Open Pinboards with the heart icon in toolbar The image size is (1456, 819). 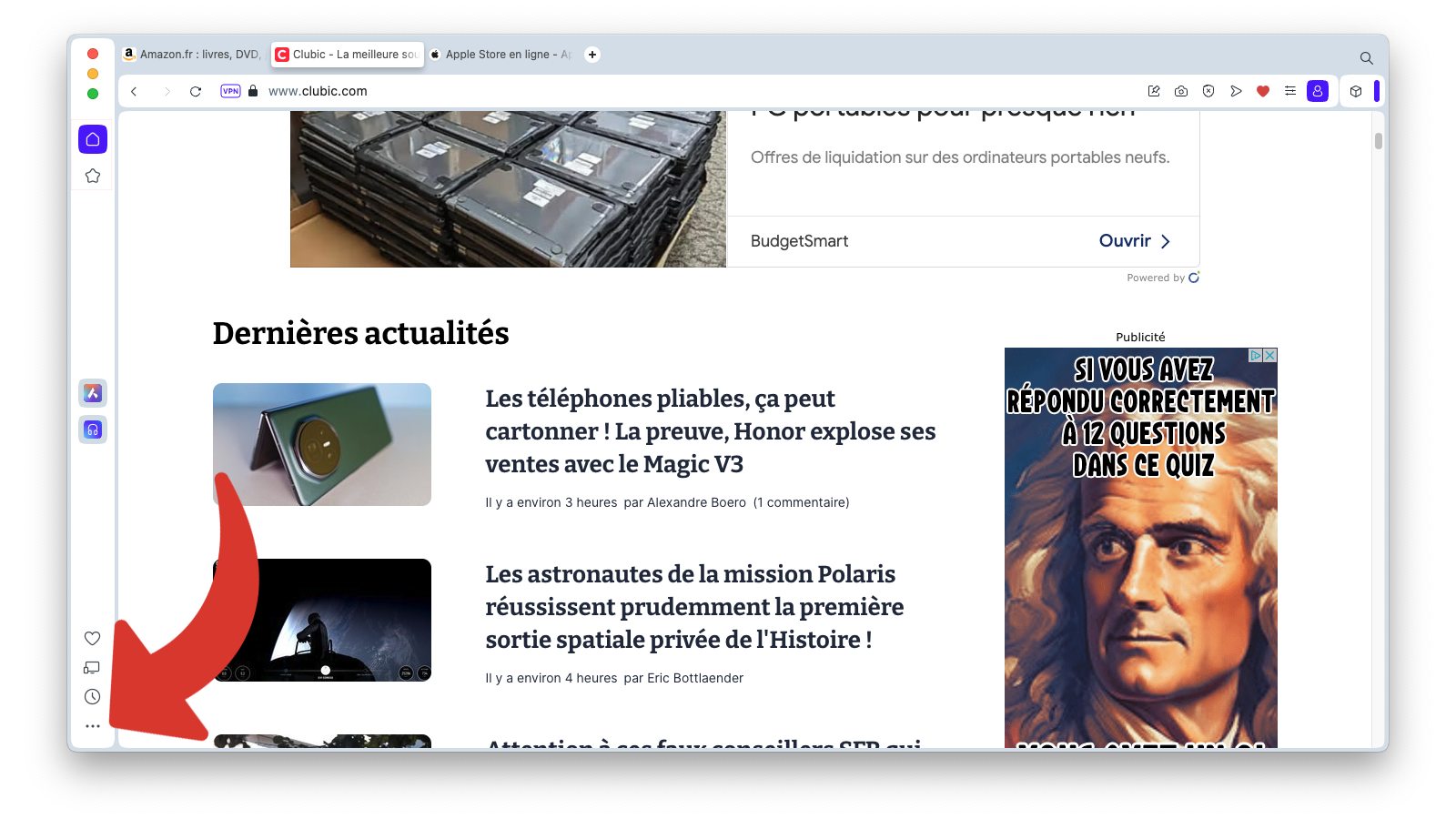pyautogui.click(x=1263, y=91)
